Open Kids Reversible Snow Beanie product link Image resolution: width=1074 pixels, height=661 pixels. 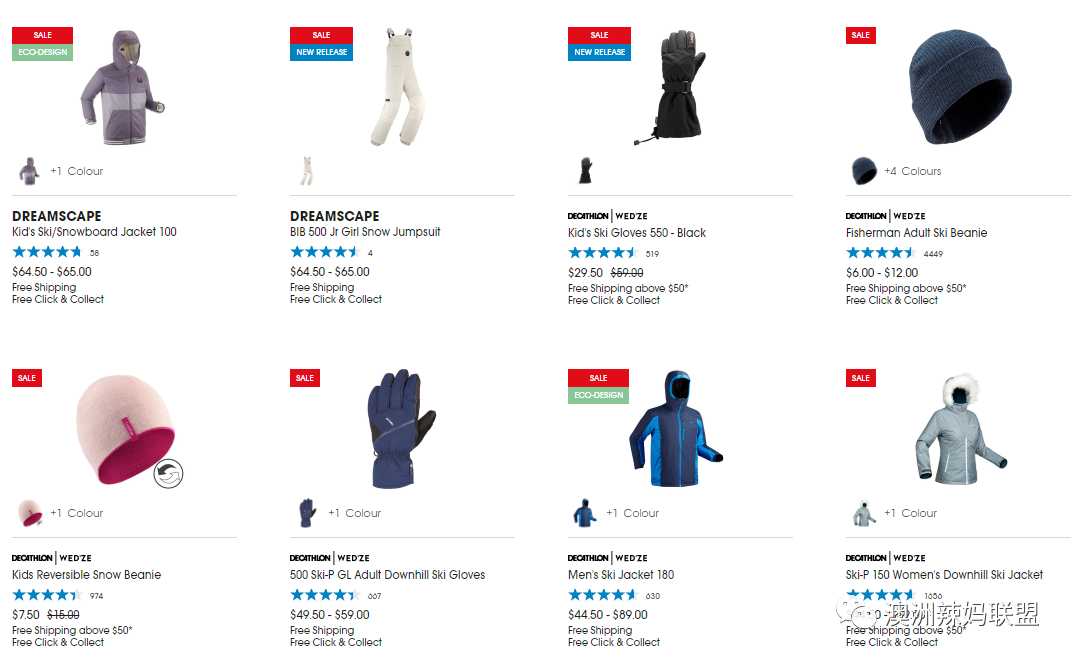tap(87, 575)
